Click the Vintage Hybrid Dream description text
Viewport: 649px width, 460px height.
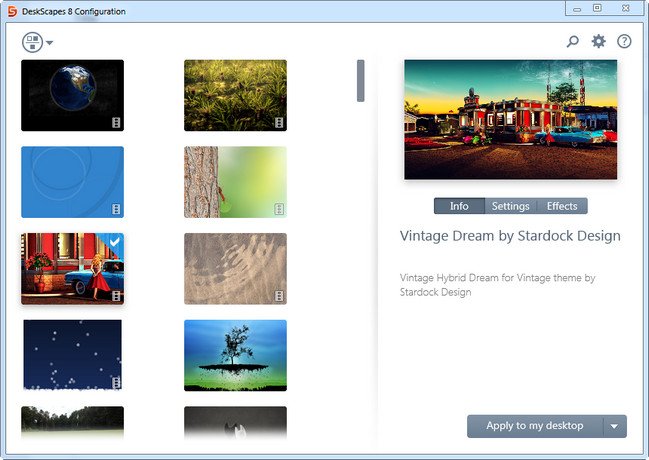click(x=497, y=285)
